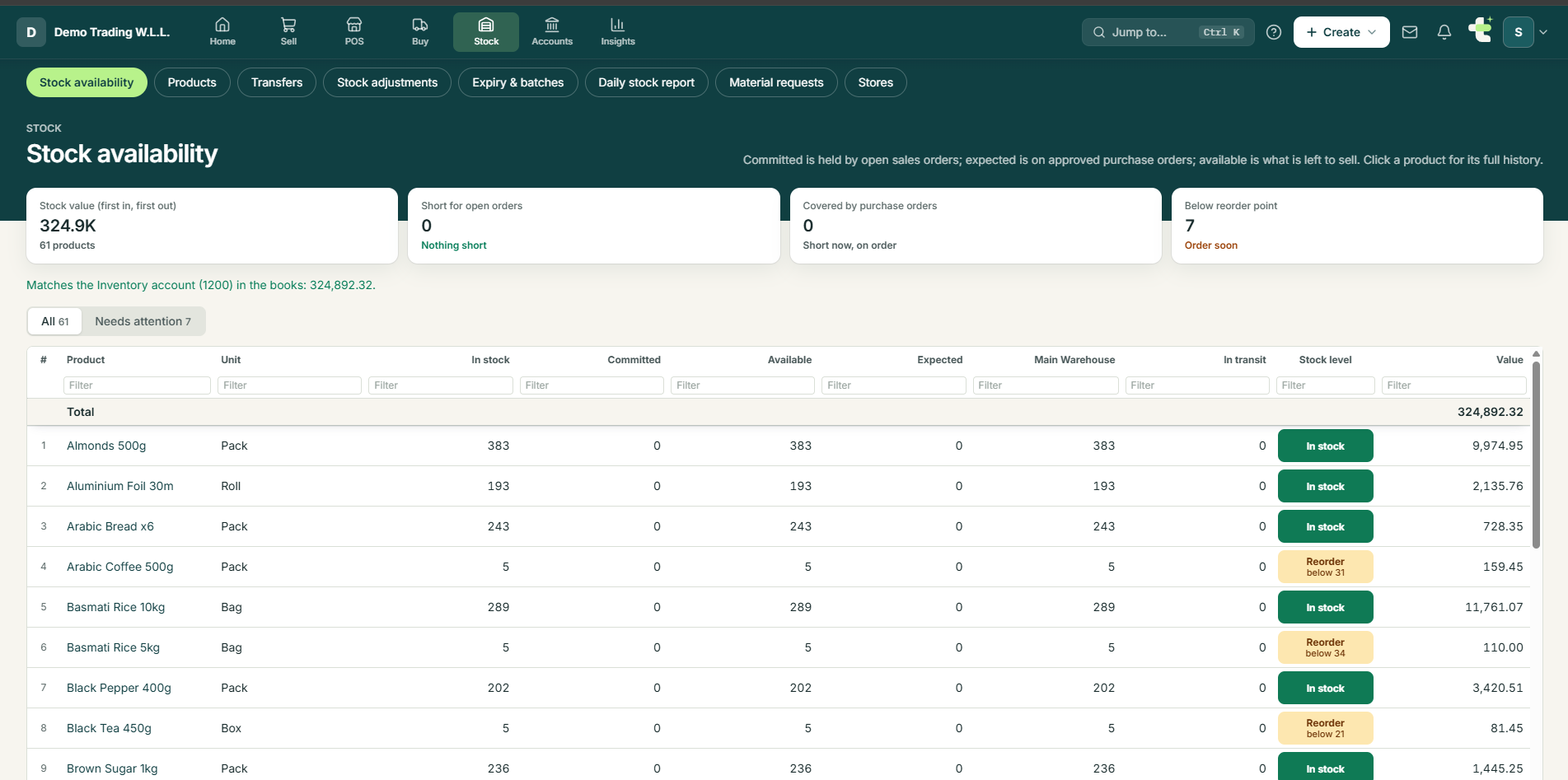Viewport: 1568px width, 780px height.
Task: Expand the Create dropdown button
Action: [1341, 32]
